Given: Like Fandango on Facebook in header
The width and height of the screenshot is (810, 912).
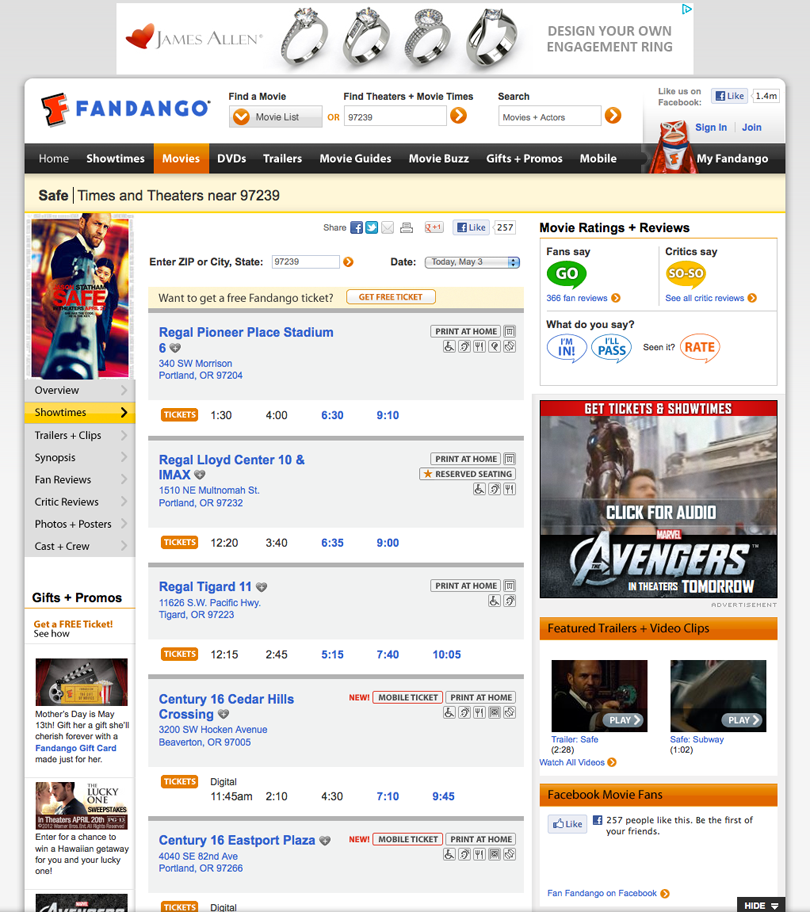Looking at the screenshot, I should pyautogui.click(x=729, y=96).
